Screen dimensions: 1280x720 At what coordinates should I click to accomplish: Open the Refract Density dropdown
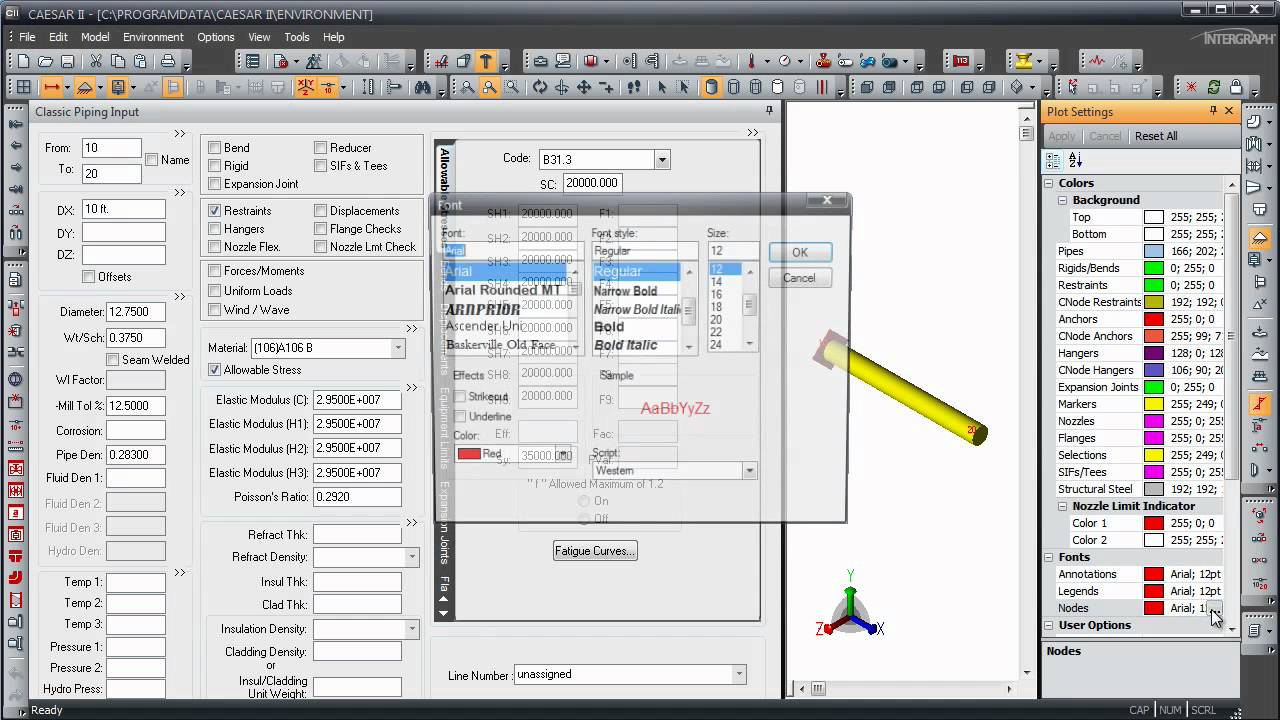tap(411, 557)
